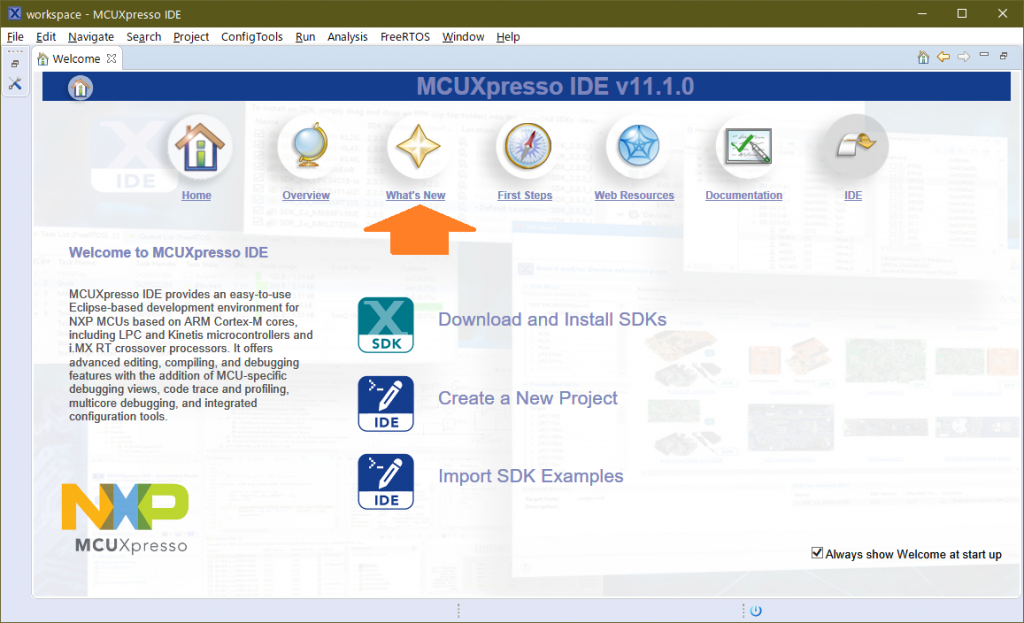Image resolution: width=1024 pixels, height=623 pixels.
Task: Close the Welcome tab
Action: pos(112,59)
